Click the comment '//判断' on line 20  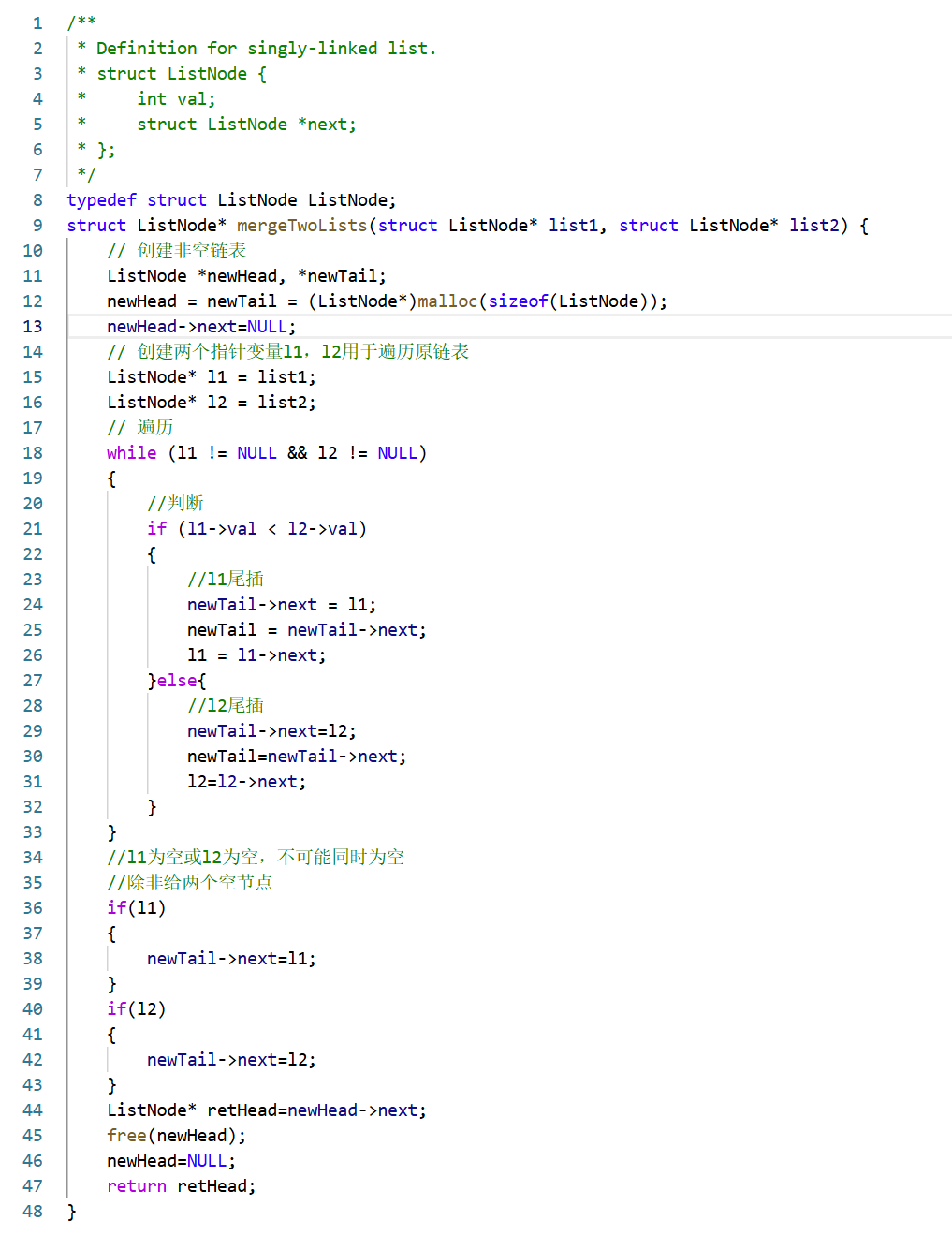pyautogui.click(x=176, y=503)
